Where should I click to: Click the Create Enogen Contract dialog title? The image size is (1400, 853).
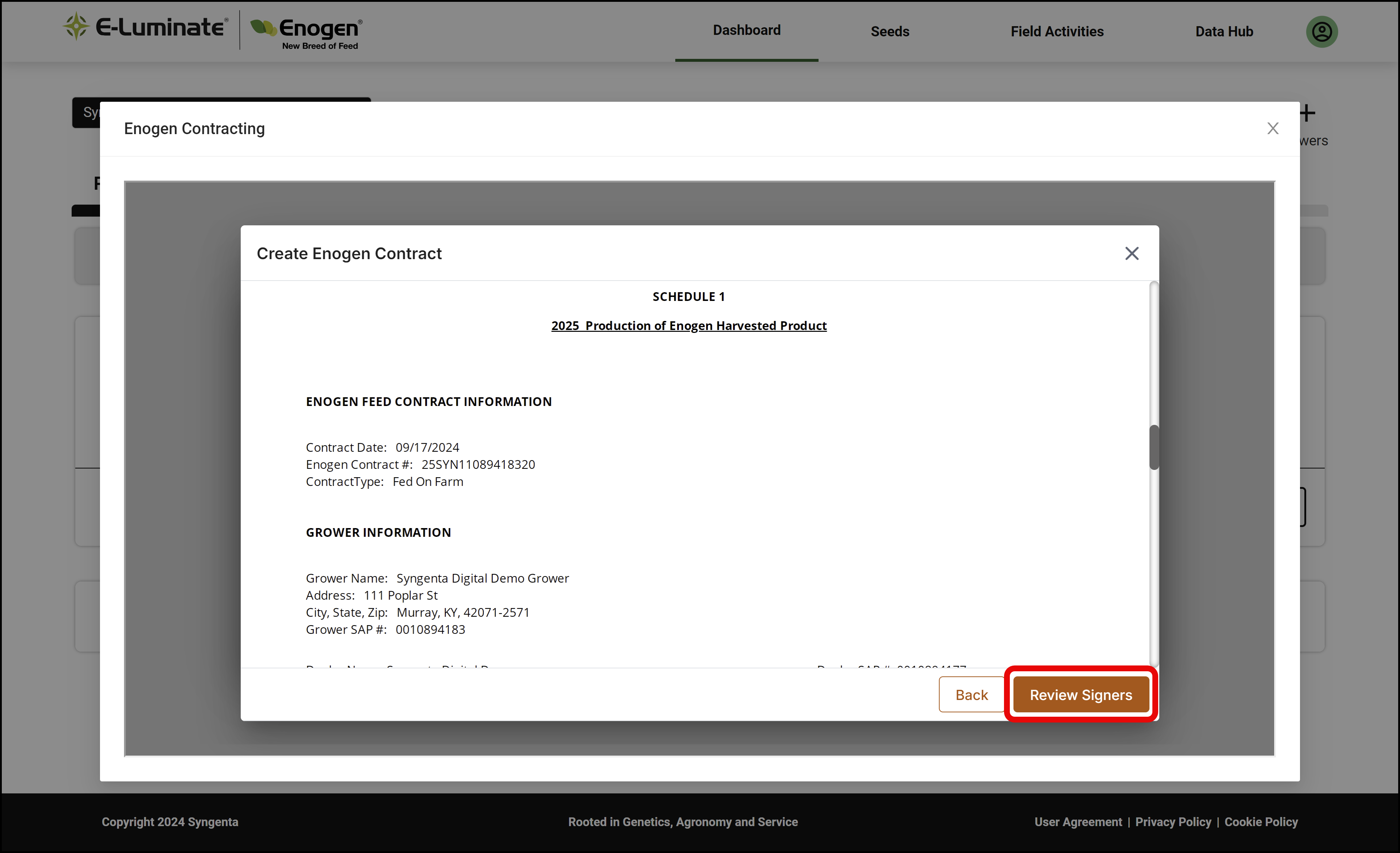[349, 253]
